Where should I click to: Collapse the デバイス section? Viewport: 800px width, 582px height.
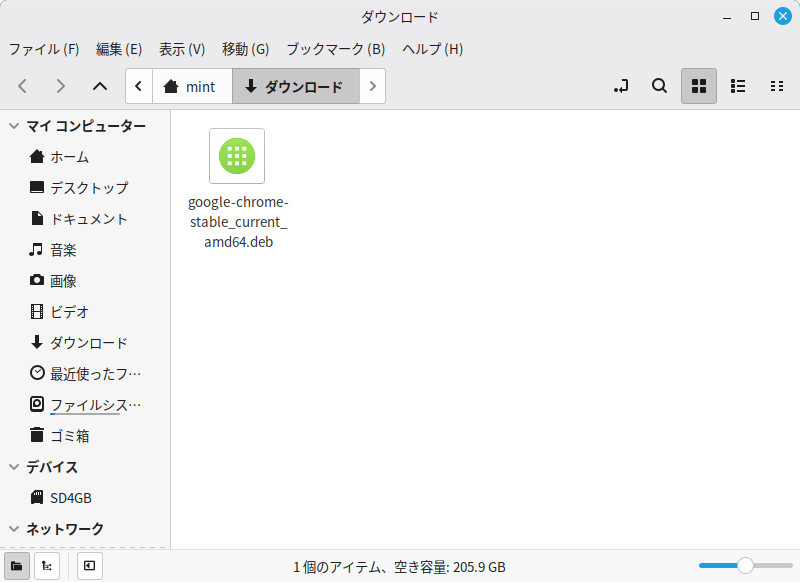tap(14, 467)
